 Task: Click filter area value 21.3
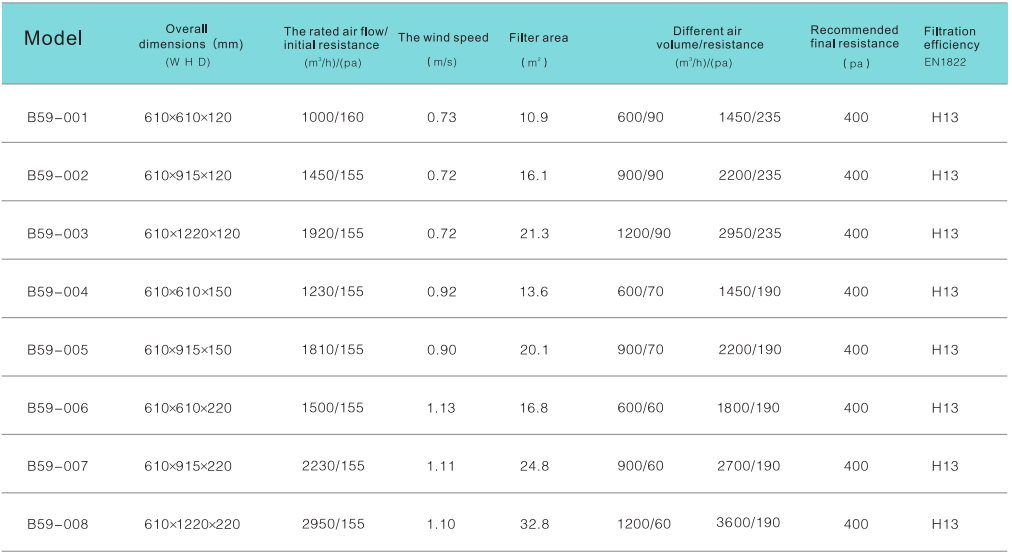(534, 234)
